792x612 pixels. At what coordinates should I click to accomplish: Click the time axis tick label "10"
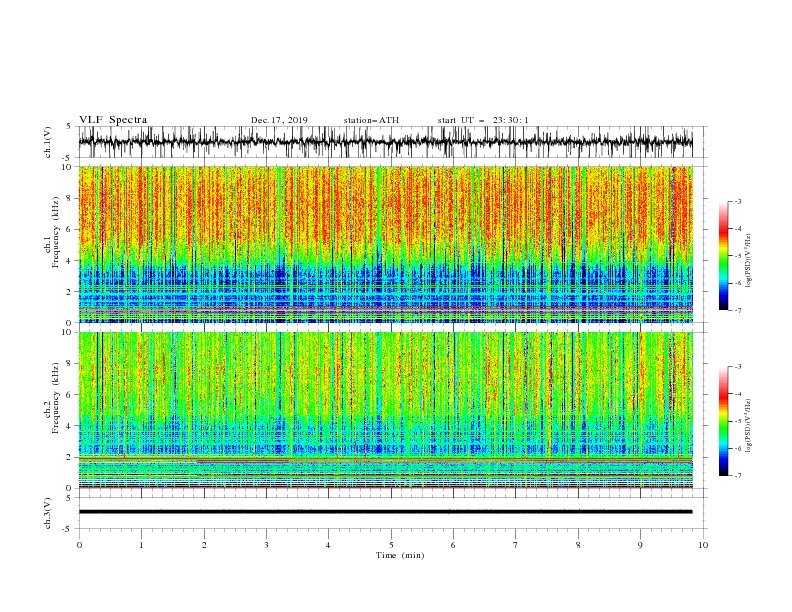[x=703, y=545]
